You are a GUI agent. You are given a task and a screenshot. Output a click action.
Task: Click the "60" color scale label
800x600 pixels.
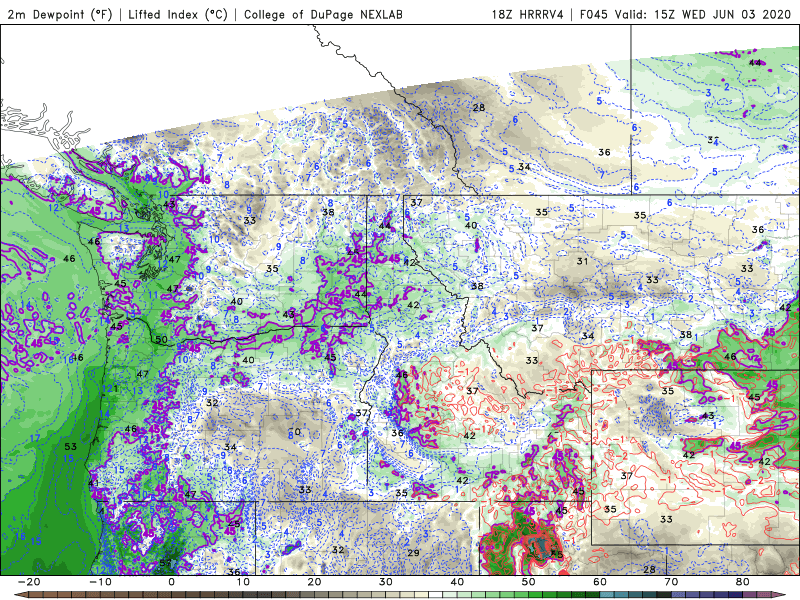click(x=600, y=582)
